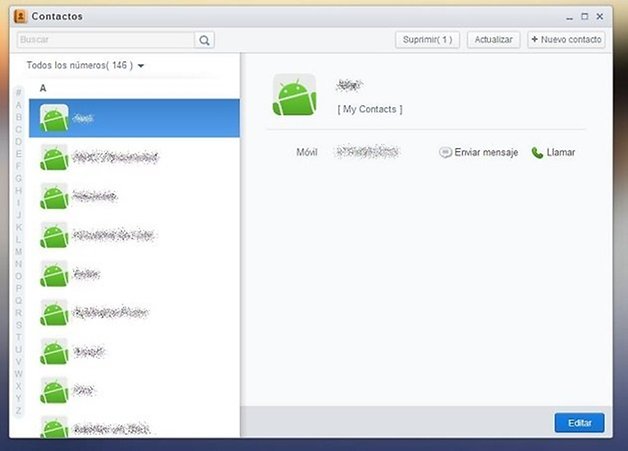628x451 pixels.
Task: Jump to letter K in alphabet index
Action: [18, 227]
